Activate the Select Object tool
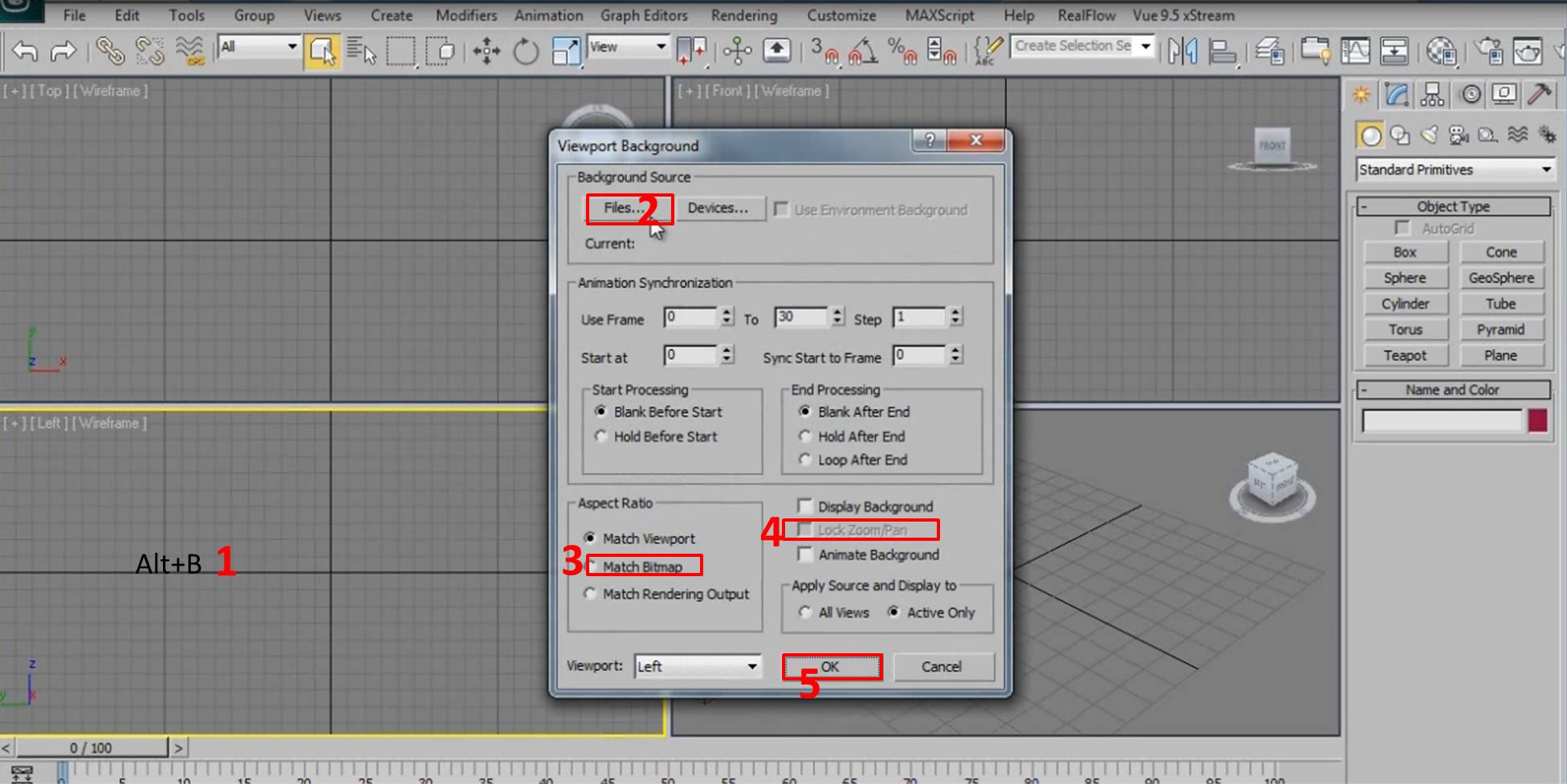The width and height of the screenshot is (1567, 784). click(321, 52)
